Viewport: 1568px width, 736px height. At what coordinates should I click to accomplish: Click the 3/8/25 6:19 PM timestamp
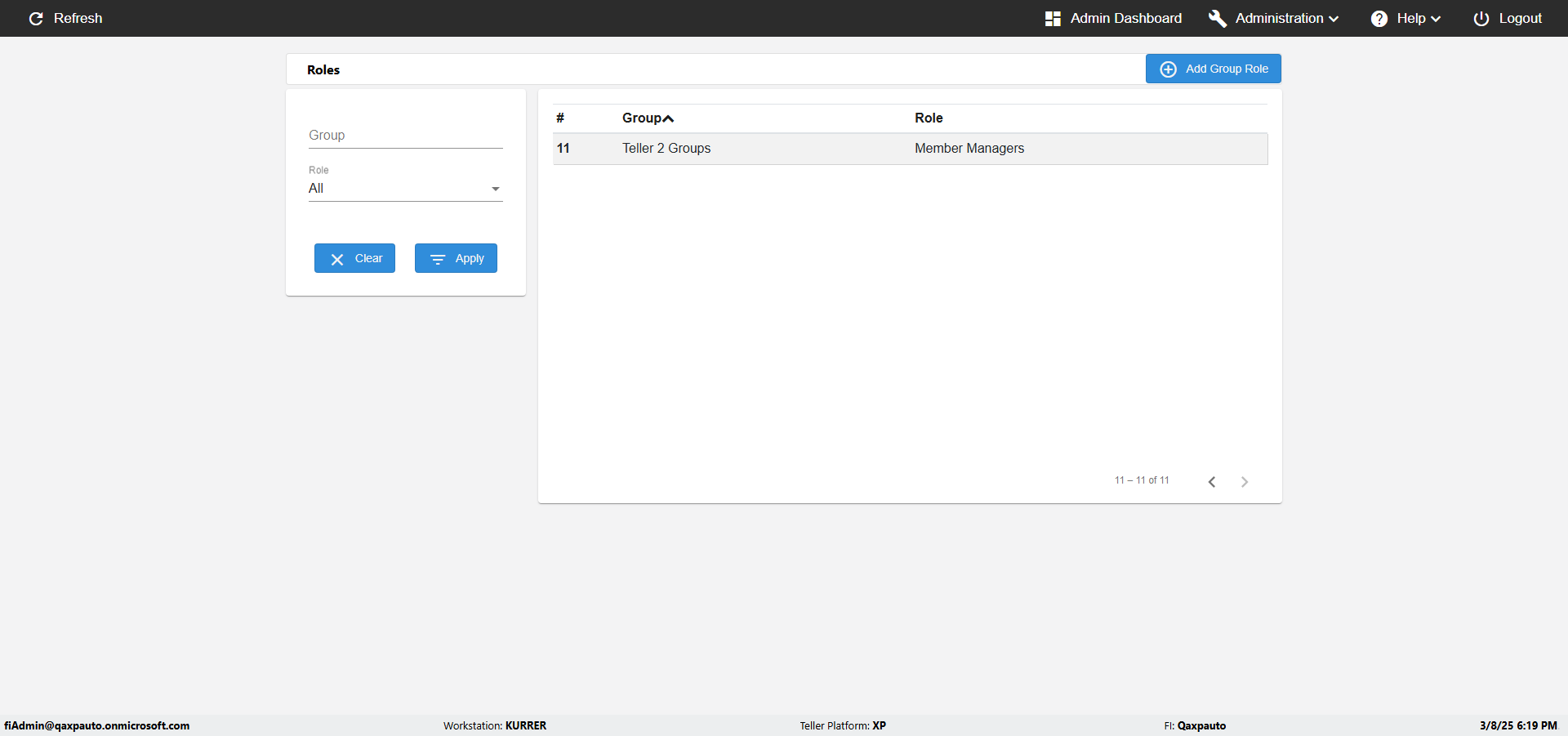[x=1518, y=725]
